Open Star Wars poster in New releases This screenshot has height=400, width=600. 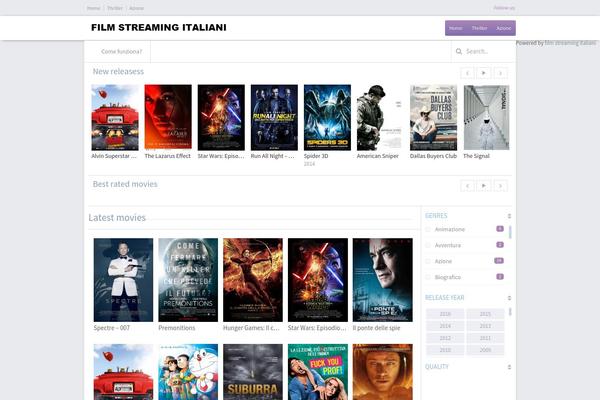click(221, 118)
